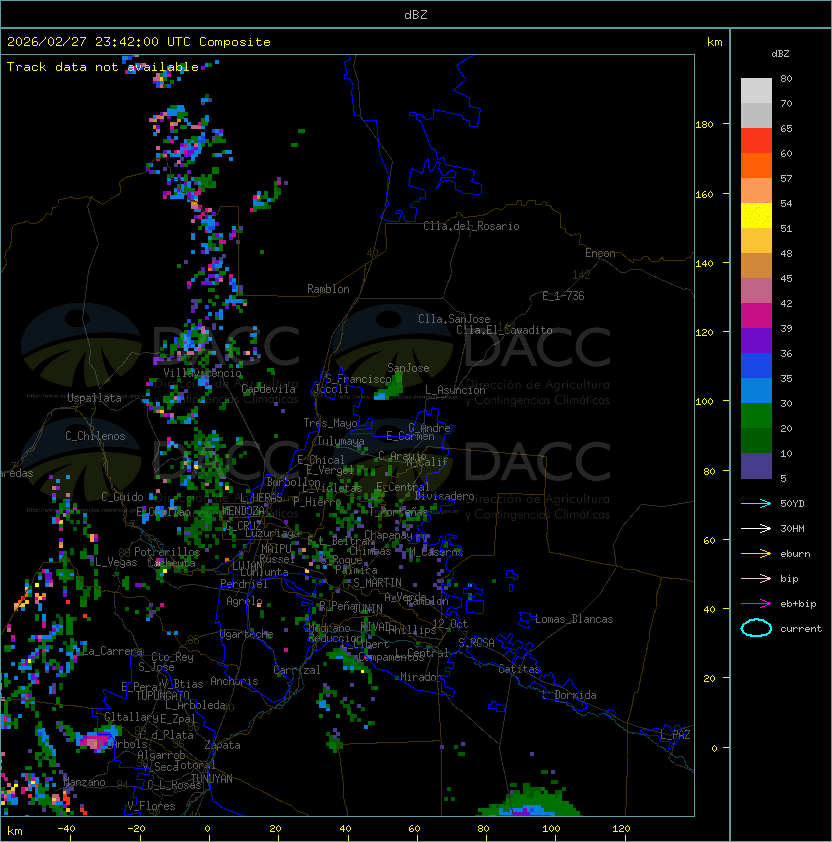Image resolution: width=832 pixels, height=842 pixels.
Task: Click the bright yellow legend swatch
Action: [x=756, y=216]
